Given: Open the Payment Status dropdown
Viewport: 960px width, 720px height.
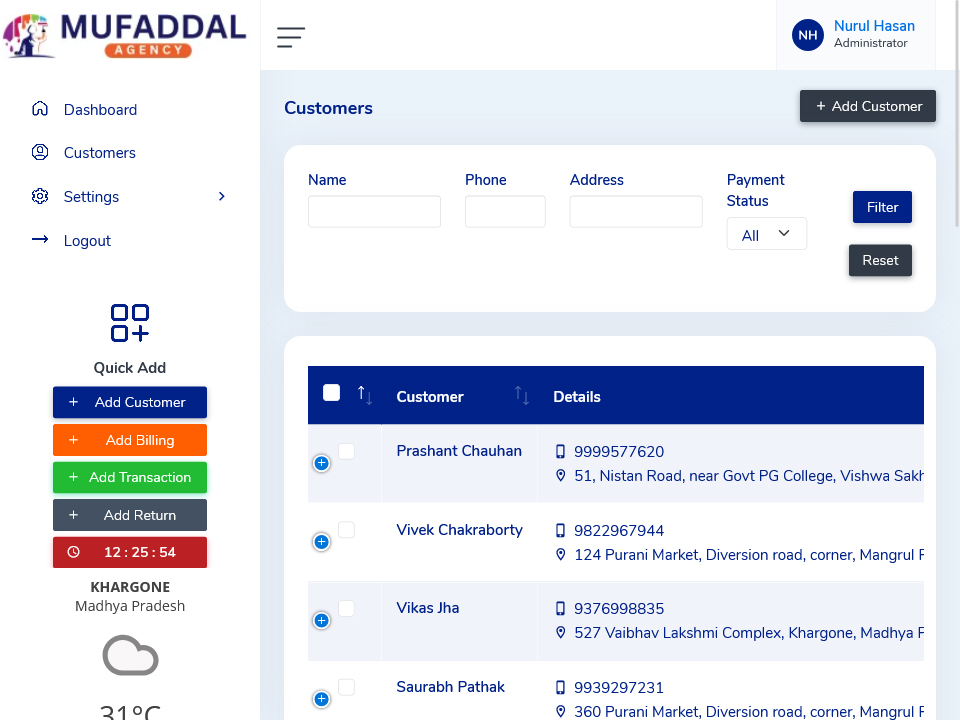Looking at the screenshot, I should coord(766,235).
